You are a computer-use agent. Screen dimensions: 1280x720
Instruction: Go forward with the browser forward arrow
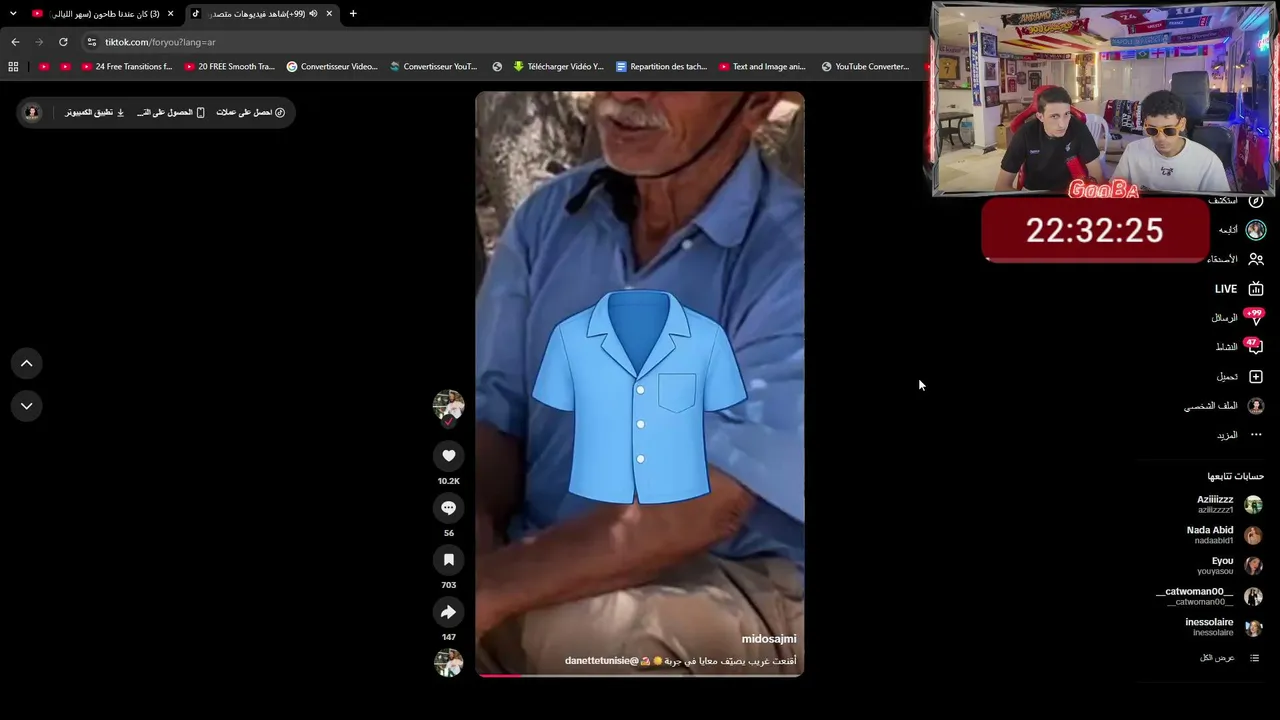[39, 42]
